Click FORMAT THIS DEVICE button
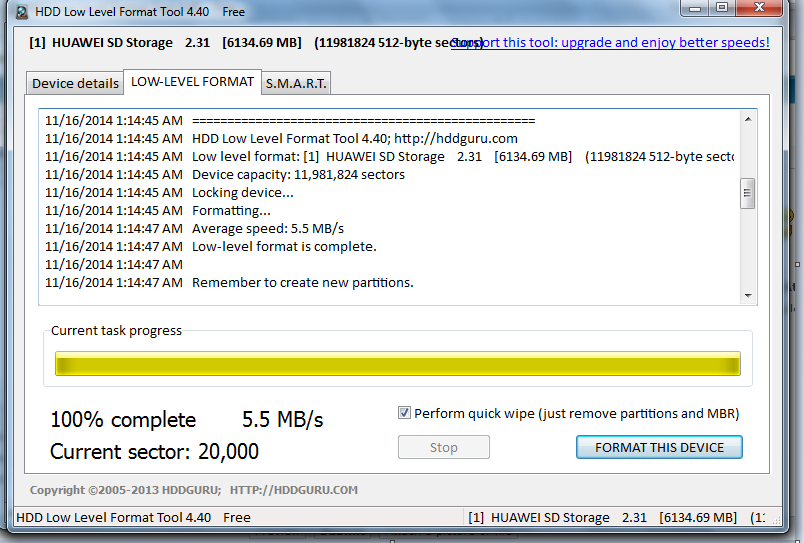 click(x=659, y=447)
